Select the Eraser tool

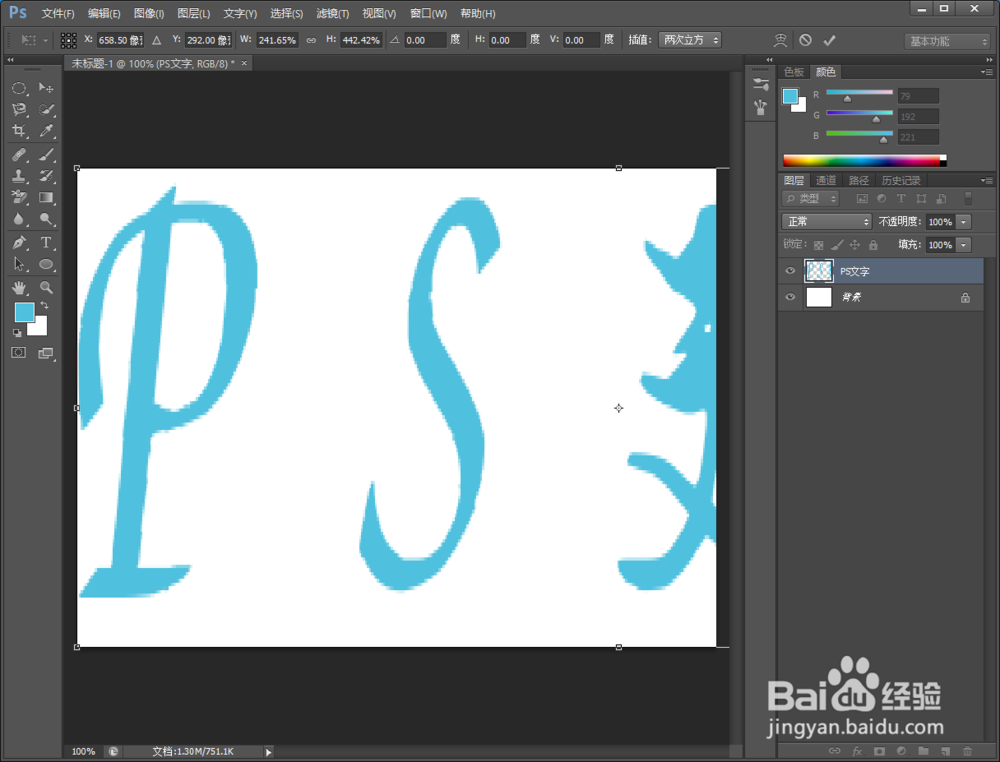tap(19, 198)
